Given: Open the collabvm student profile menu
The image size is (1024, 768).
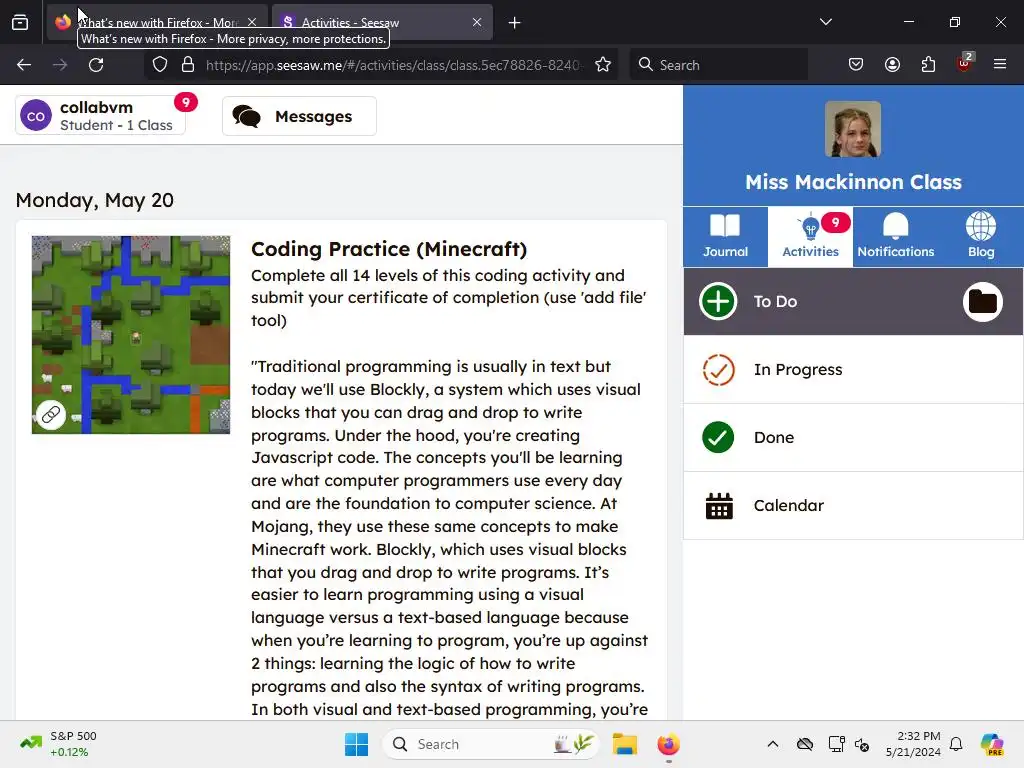Looking at the screenshot, I should coord(101,116).
